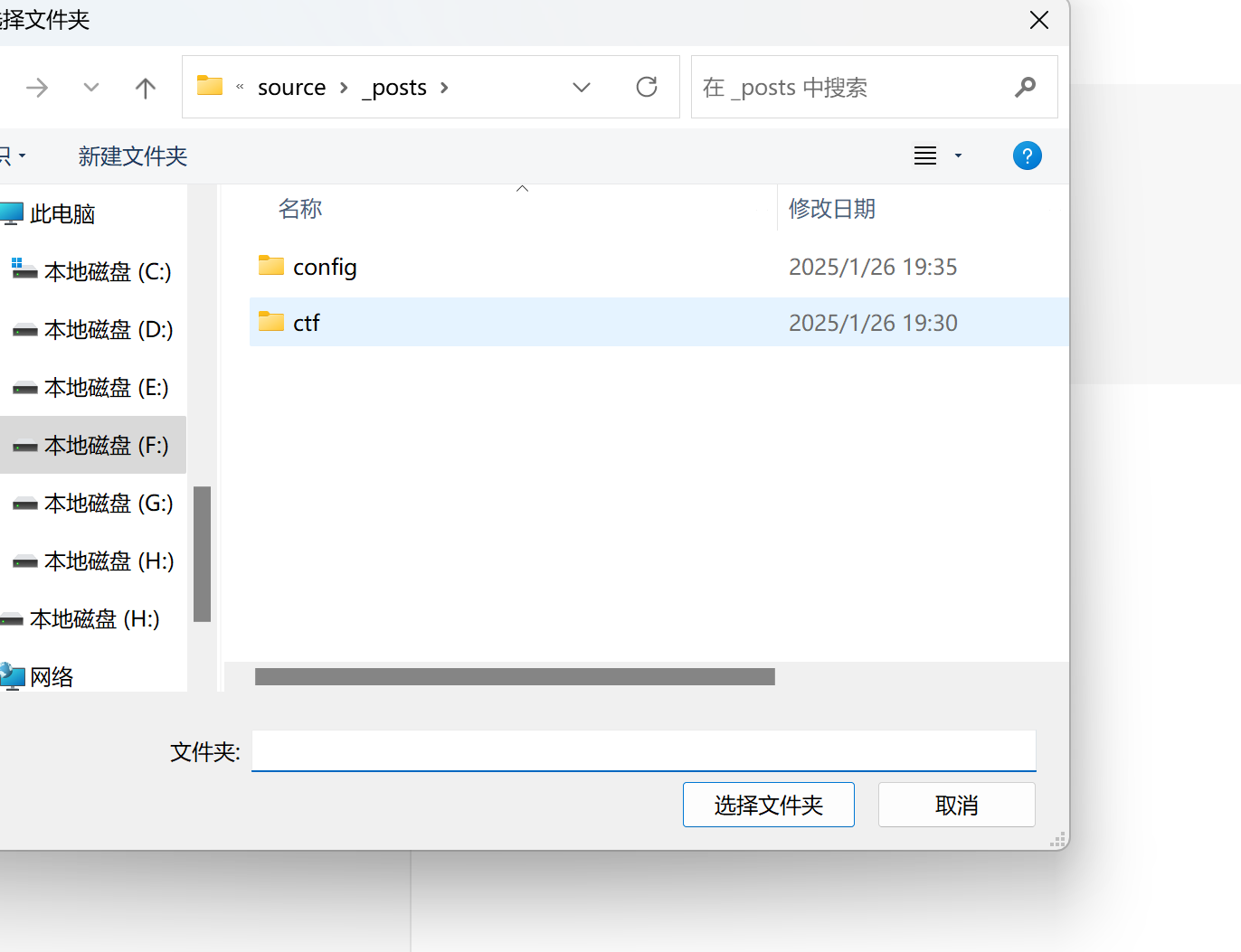Select Local Disk (G:) in sidebar
This screenshot has width=1241, height=952.
pyautogui.click(x=108, y=503)
